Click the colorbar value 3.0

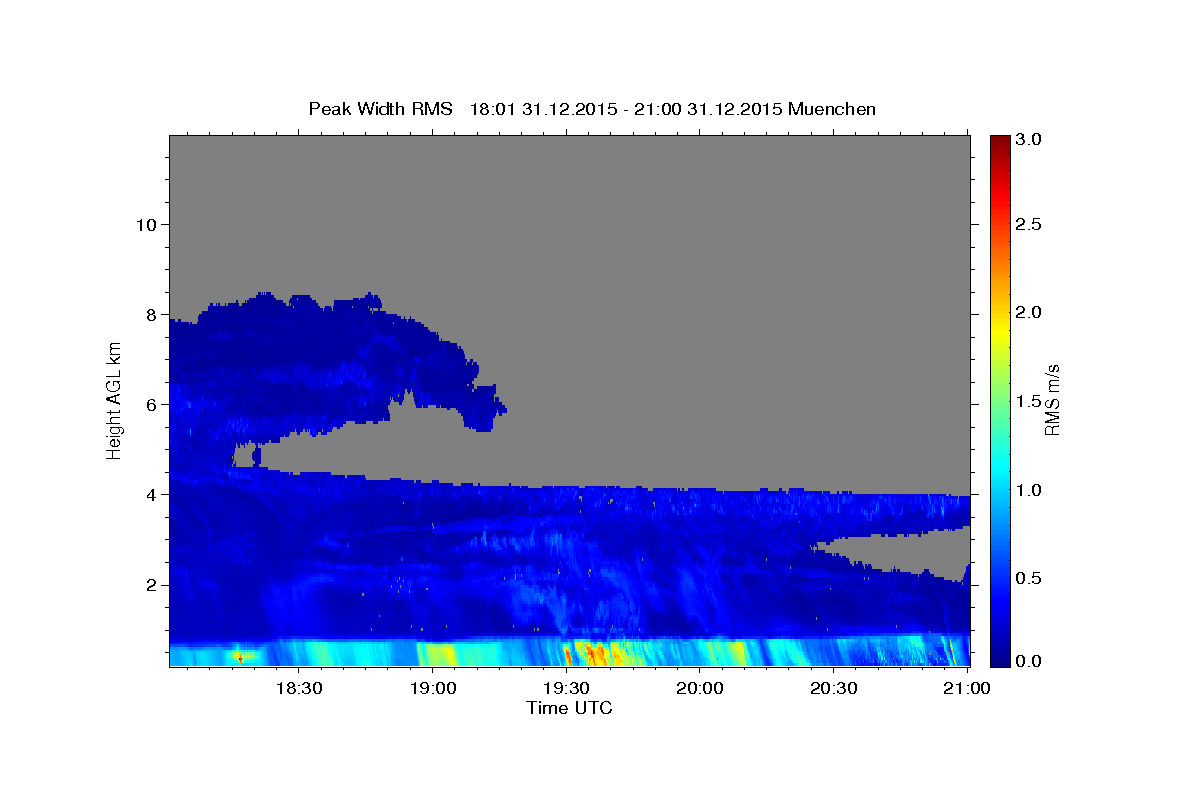tap(1029, 140)
